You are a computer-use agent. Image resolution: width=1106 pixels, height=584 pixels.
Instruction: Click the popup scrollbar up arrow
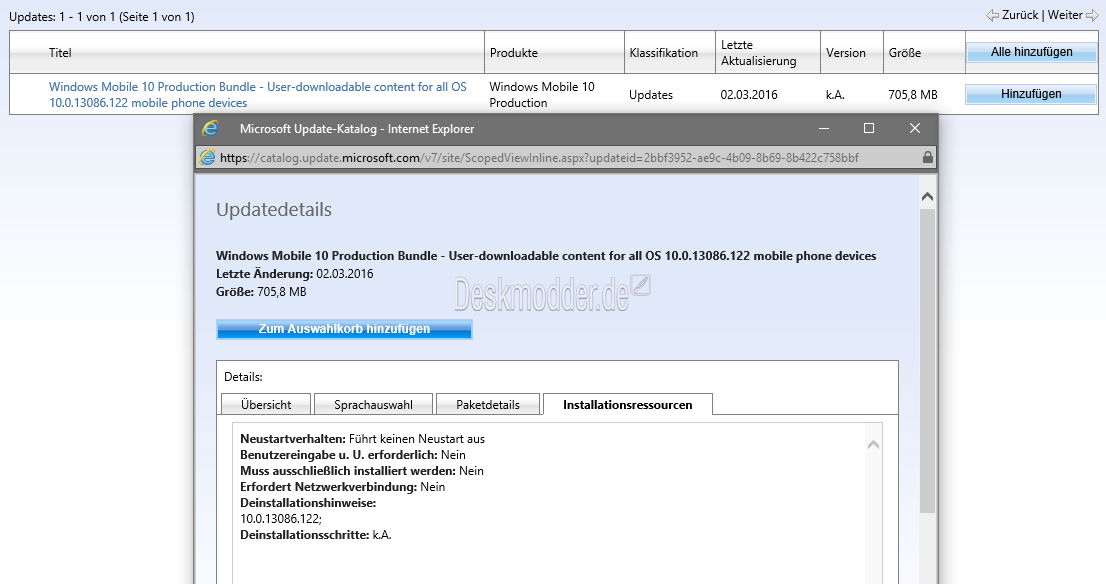tap(928, 197)
